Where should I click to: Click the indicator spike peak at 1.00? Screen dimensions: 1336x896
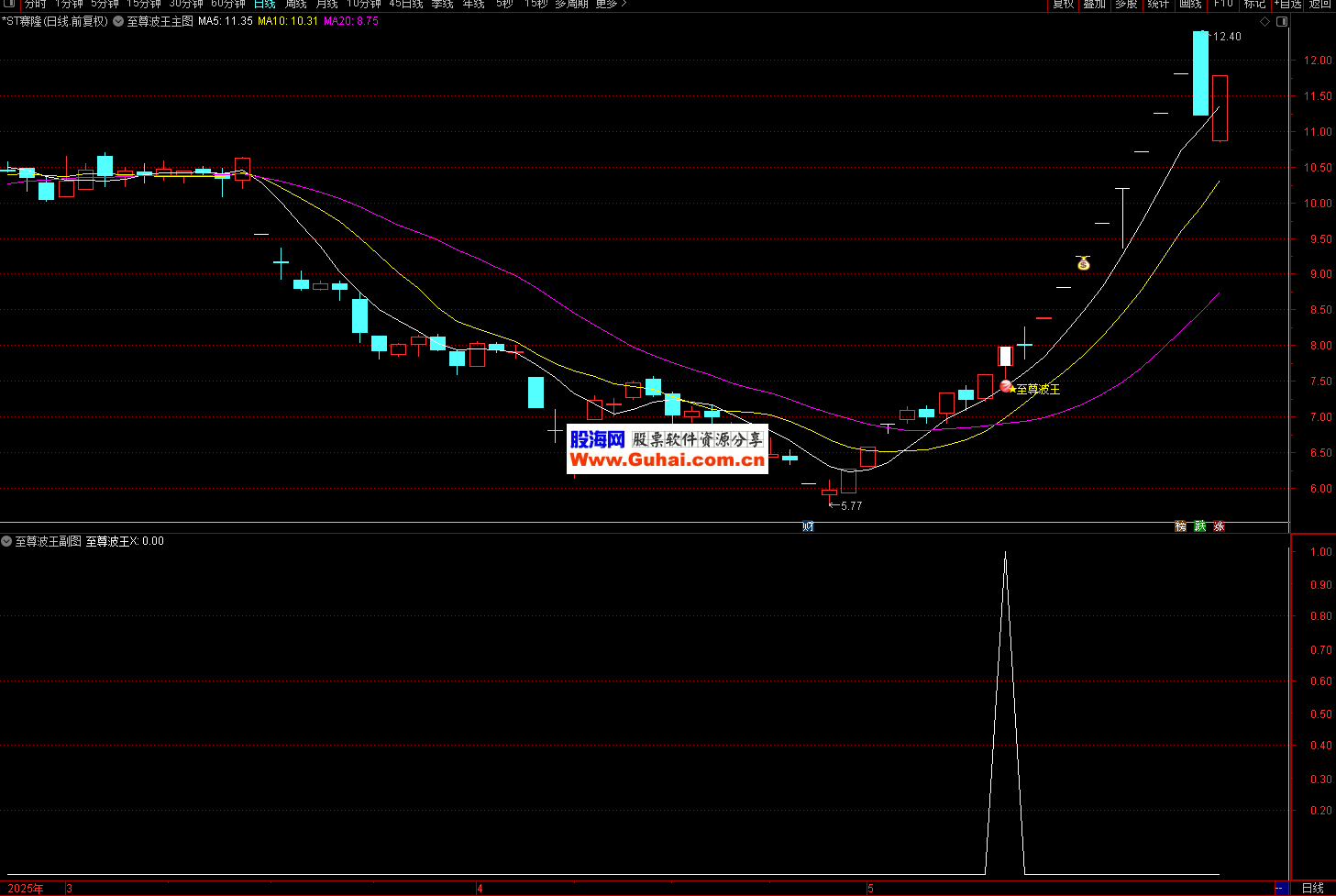pos(1005,554)
